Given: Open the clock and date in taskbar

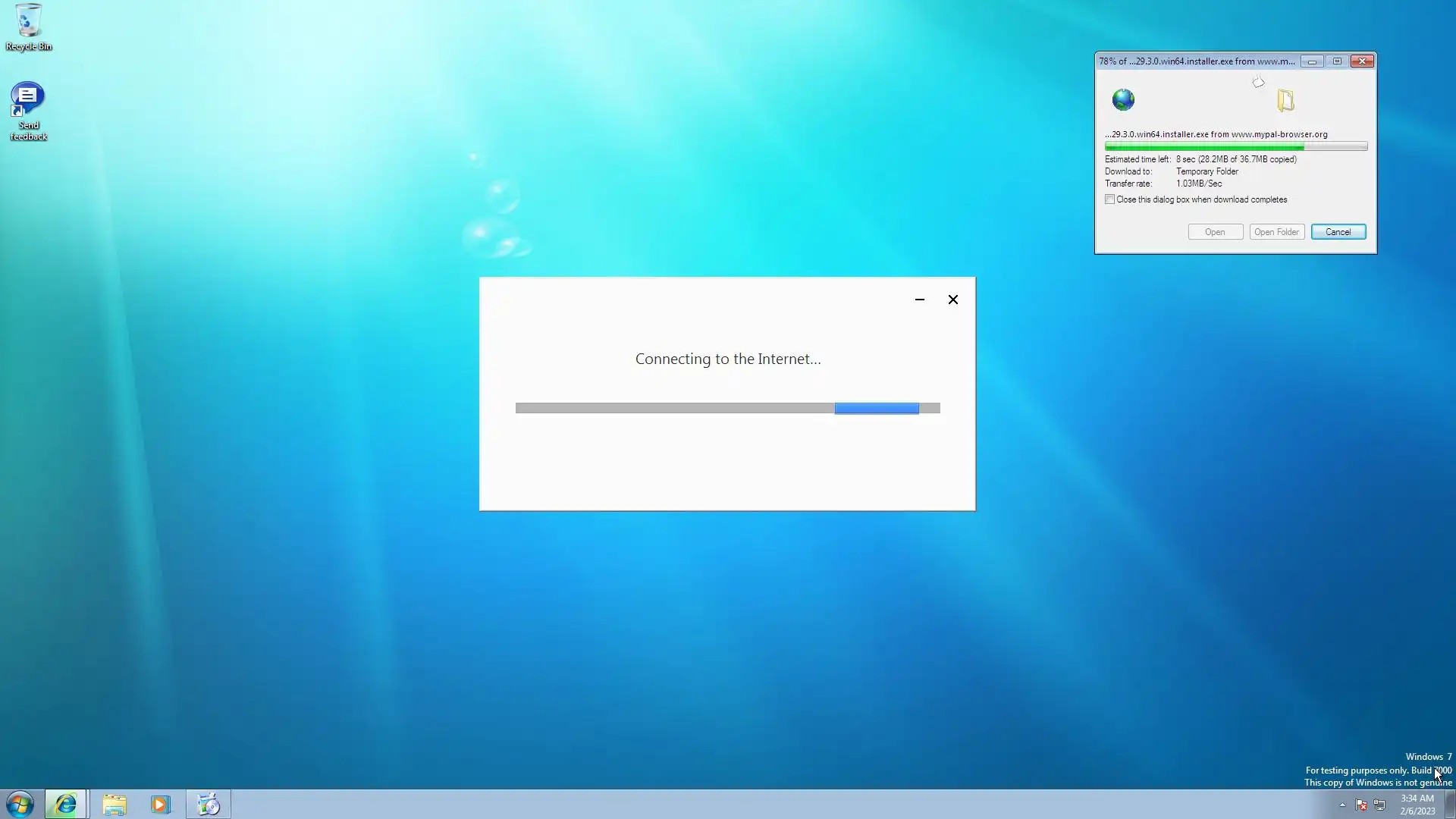Looking at the screenshot, I should [1417, 804].
